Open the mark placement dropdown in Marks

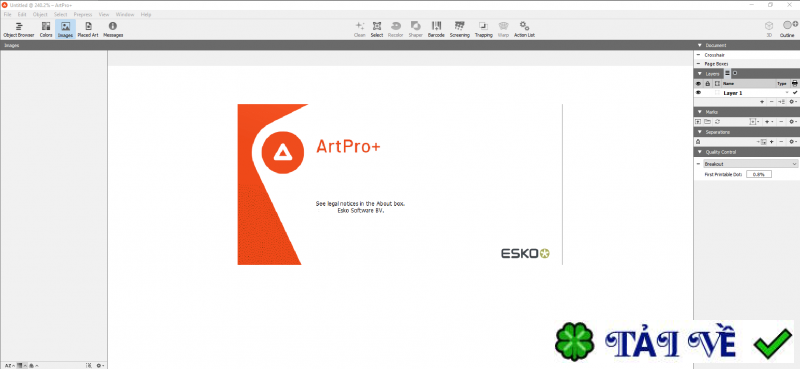coord(755,121)
